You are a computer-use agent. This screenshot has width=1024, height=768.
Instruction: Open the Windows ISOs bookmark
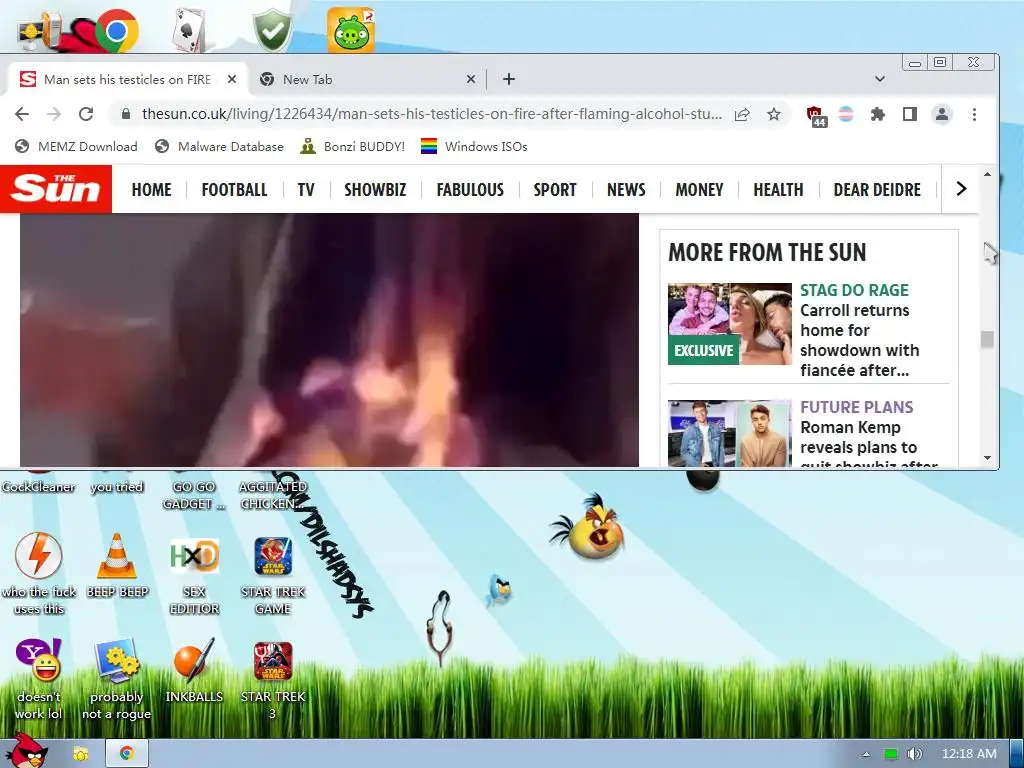474,146
